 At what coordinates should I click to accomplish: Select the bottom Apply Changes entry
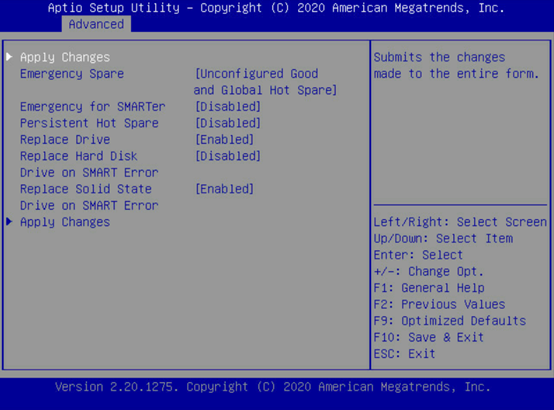pos(65,222)
